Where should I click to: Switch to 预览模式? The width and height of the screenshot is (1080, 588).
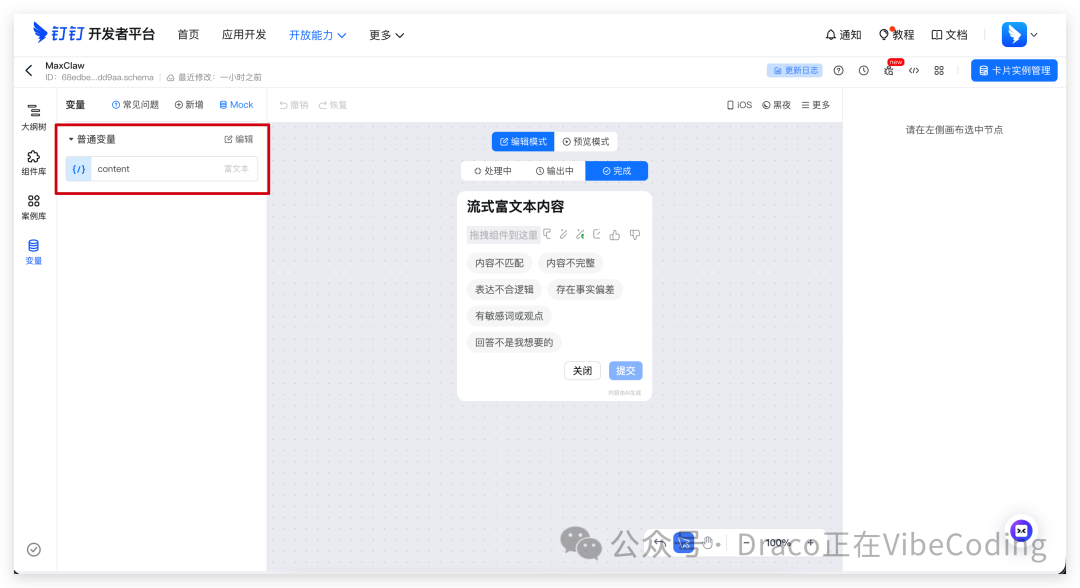click(587, 141)
